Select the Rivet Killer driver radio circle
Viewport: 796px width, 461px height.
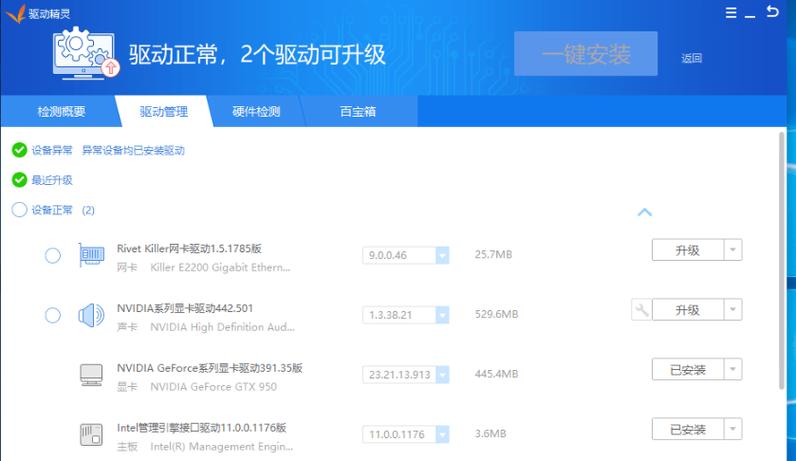pyautogui.click(x=53, y=255)
